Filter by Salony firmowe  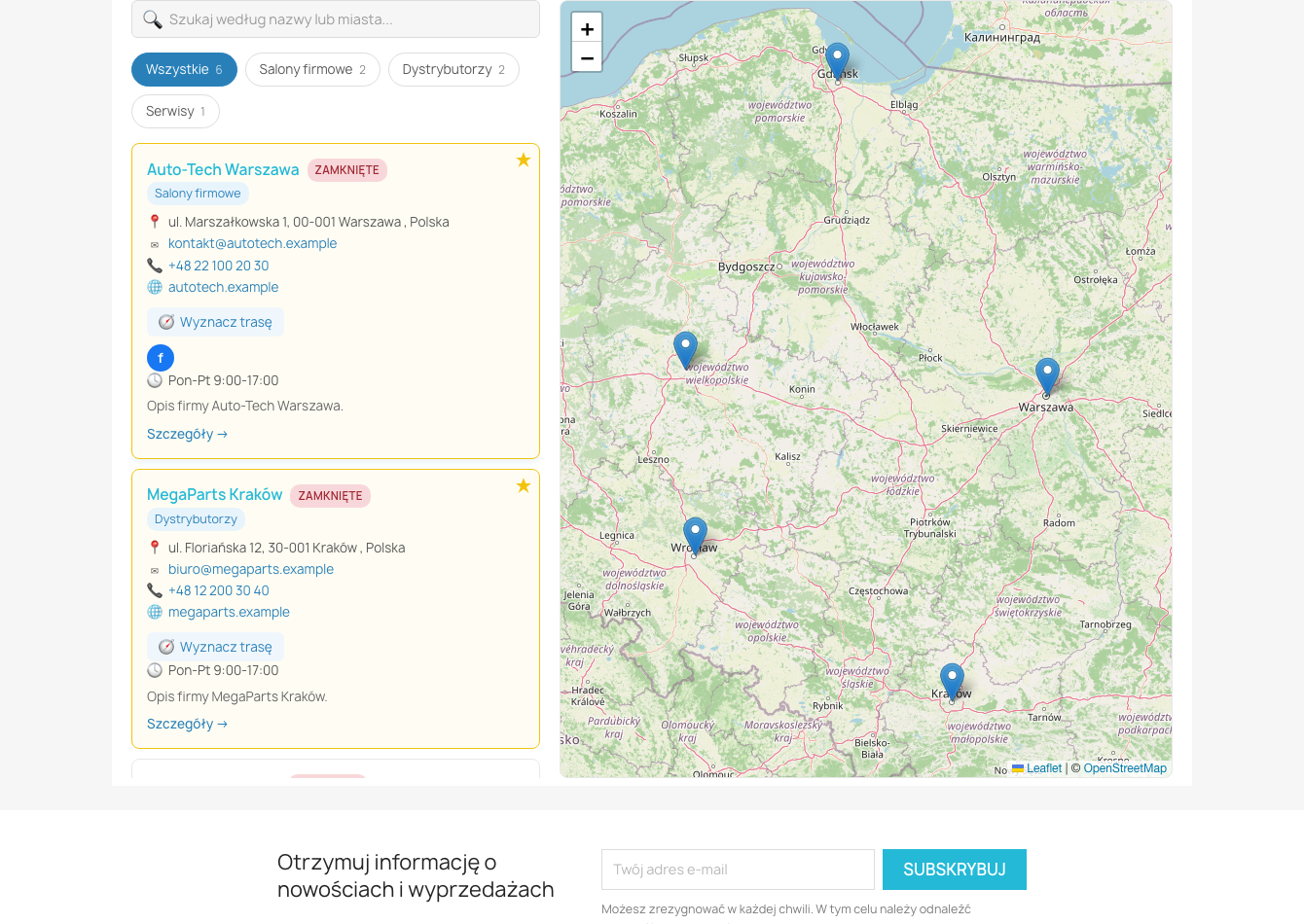click(x=312, y=70)
